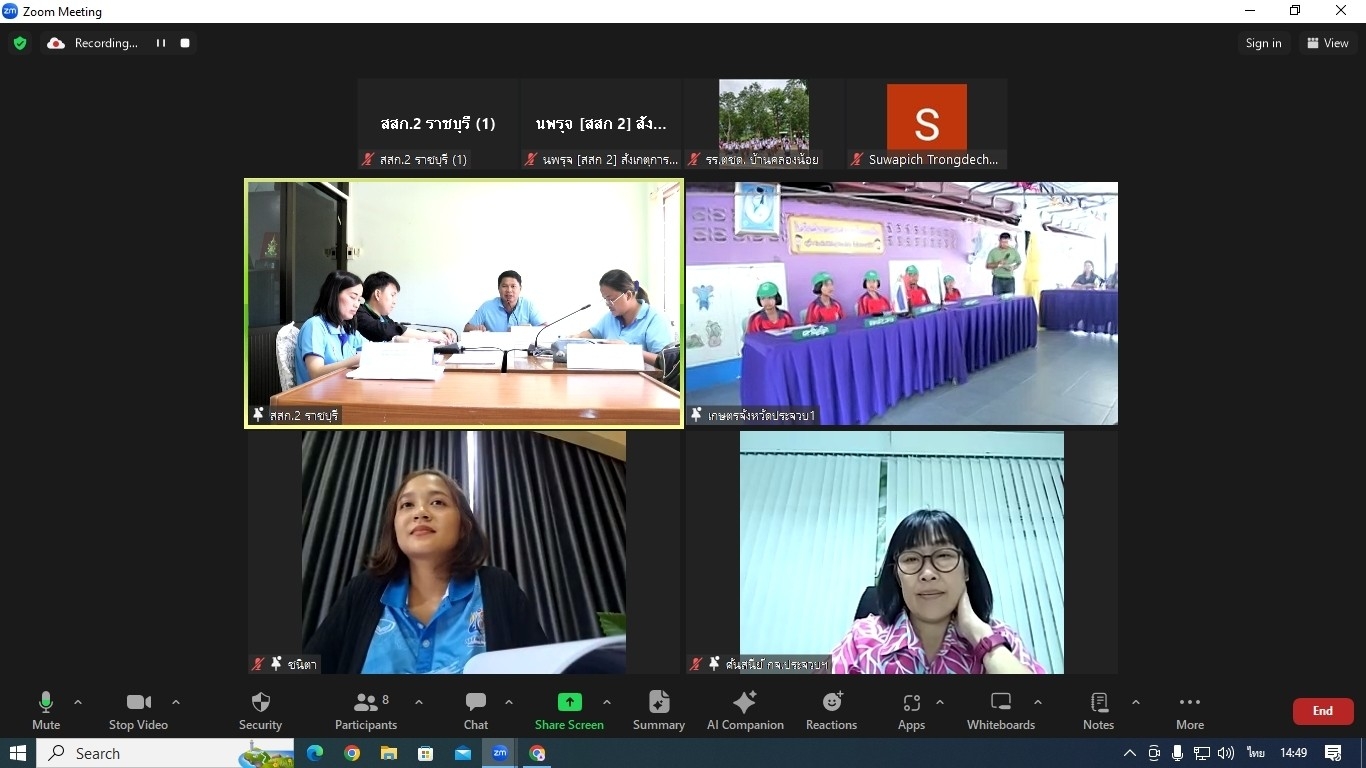Open the Chat panel
This screenshot has height=768, width=1366.
476,711
